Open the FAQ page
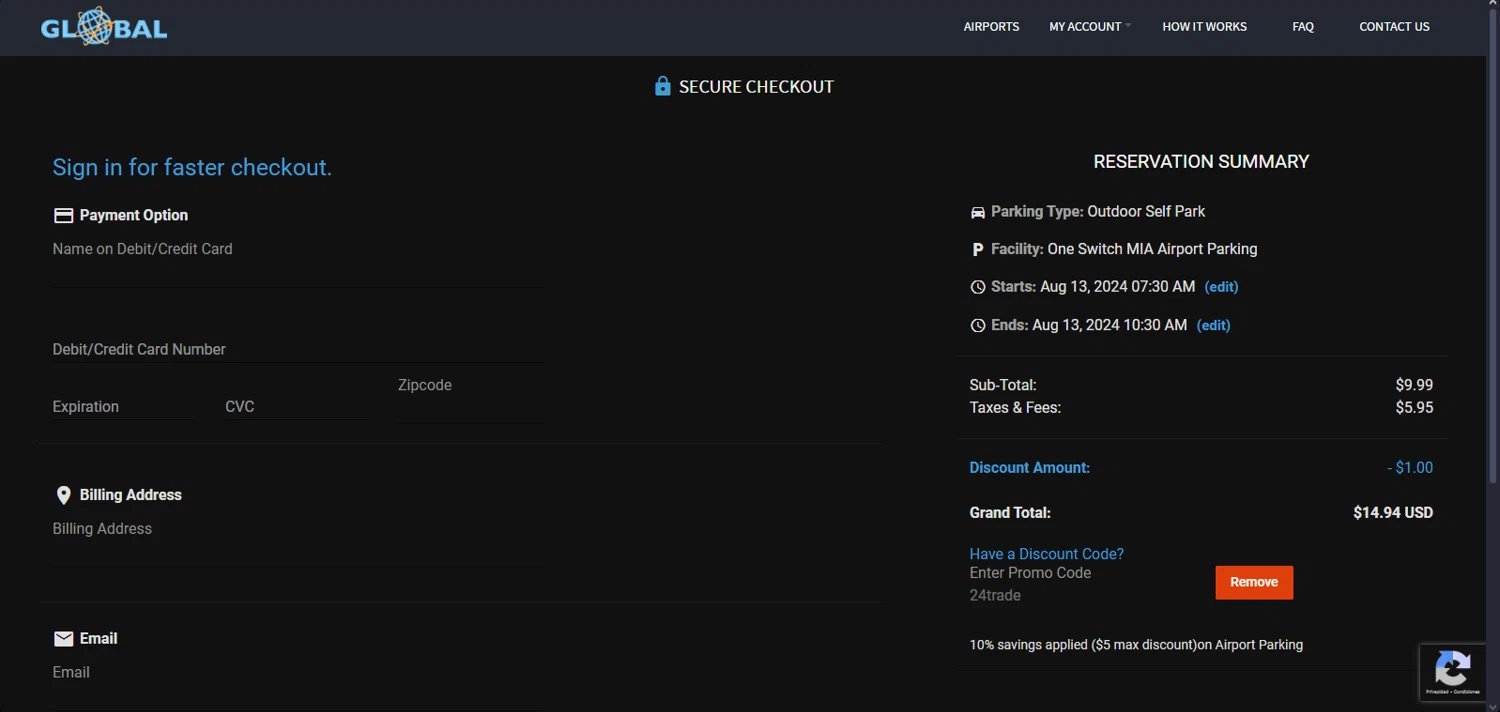1500x712 pixels. tap(1302, 27)
